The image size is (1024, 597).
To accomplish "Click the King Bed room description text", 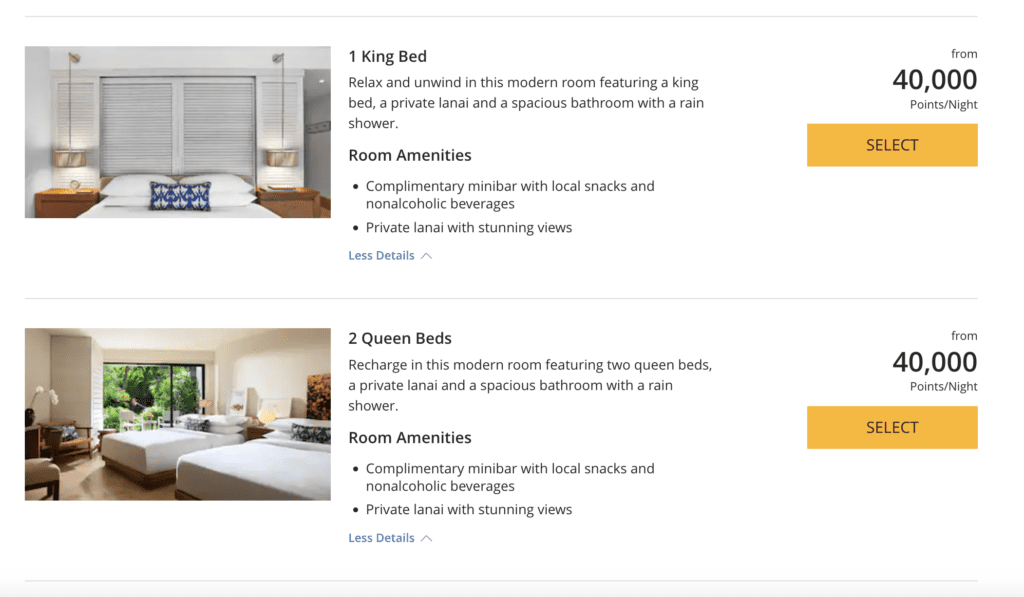I will point(523,103).
